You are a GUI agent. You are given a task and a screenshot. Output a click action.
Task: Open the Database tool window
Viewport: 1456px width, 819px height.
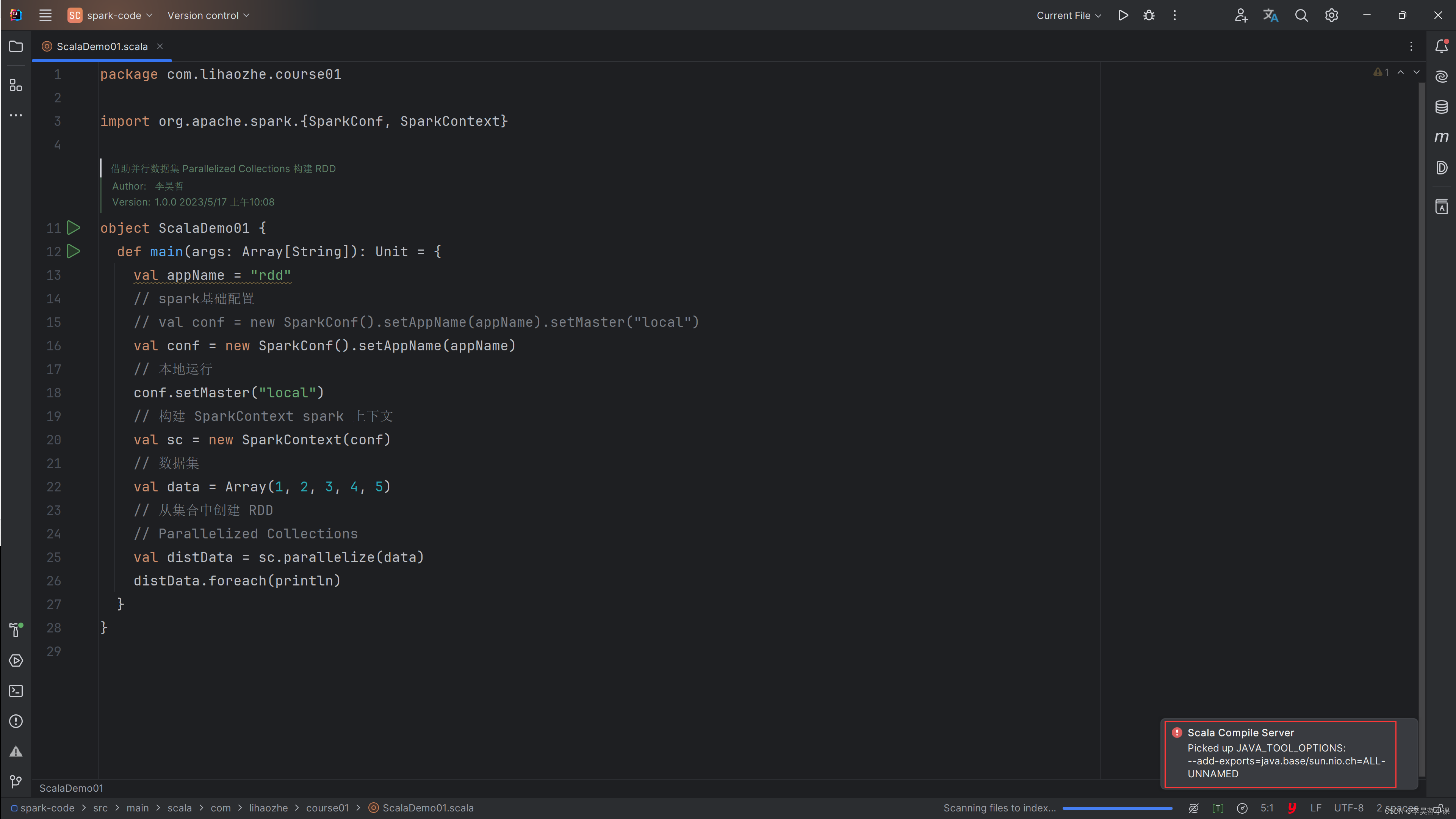point(1441,106)
